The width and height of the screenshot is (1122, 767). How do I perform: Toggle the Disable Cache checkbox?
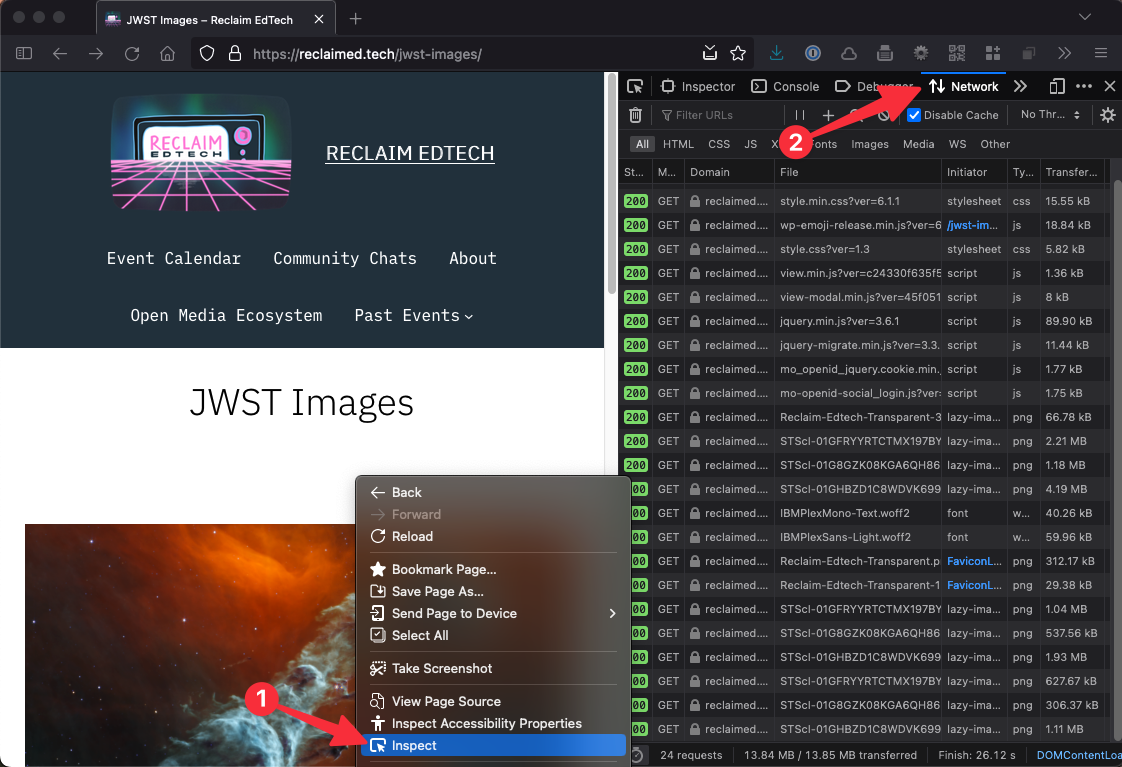[x=914, y=115]
